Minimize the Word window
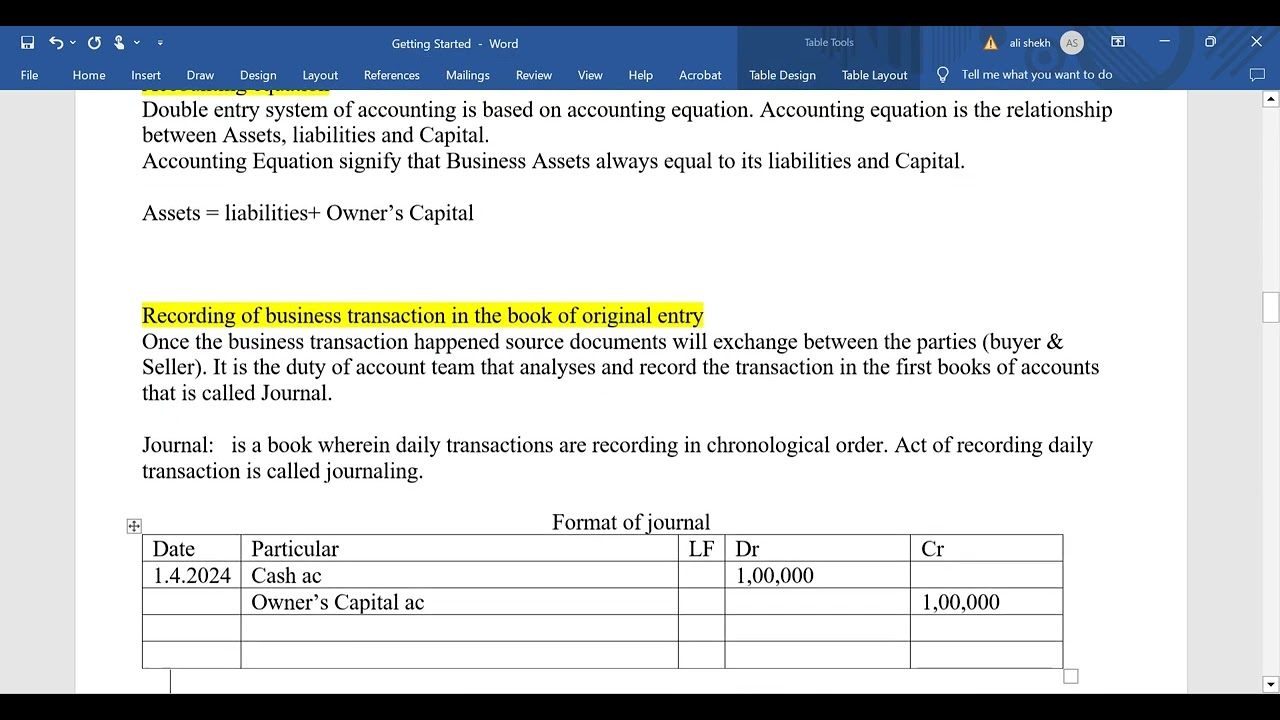Screen dimensions: 1280x720 (x=1164, y=42)
